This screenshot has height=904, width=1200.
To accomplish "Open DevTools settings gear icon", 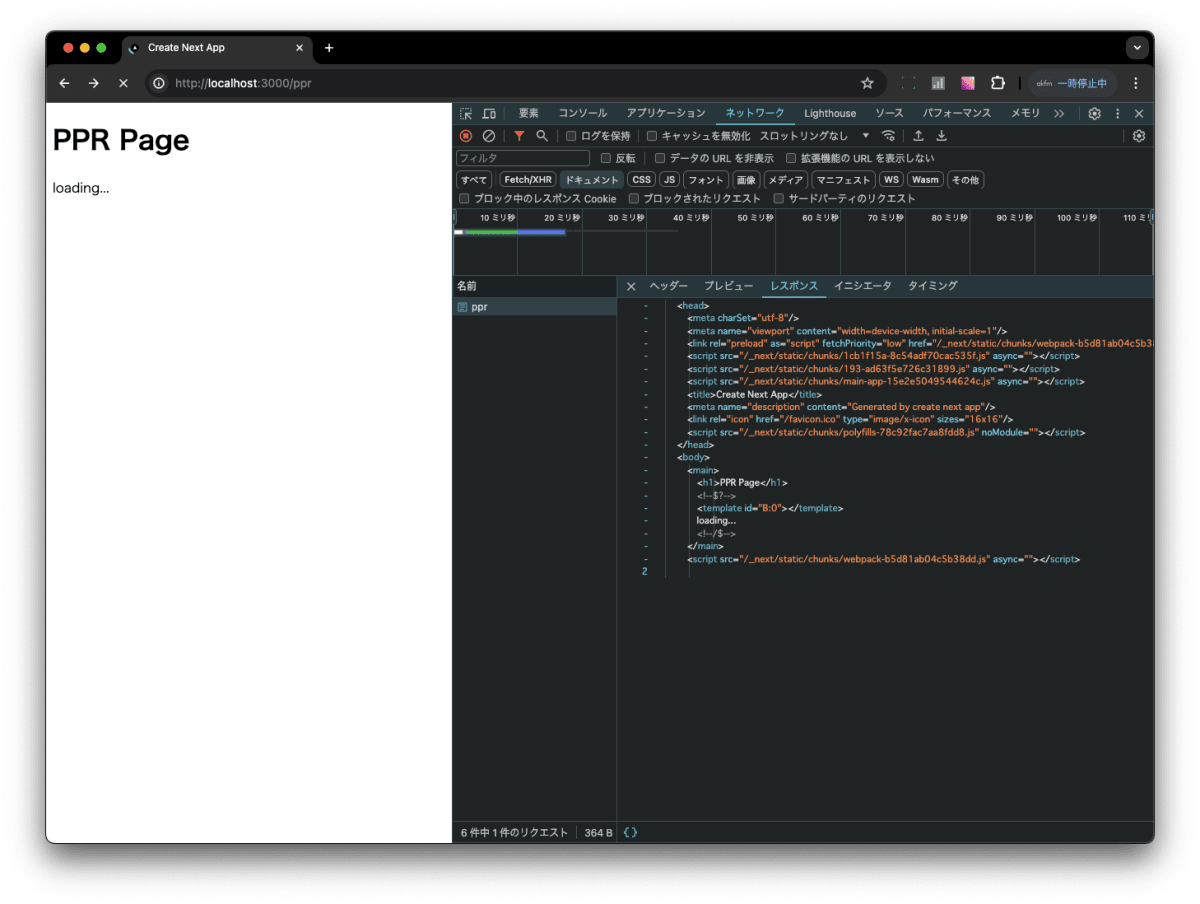I will point(1095,114).
